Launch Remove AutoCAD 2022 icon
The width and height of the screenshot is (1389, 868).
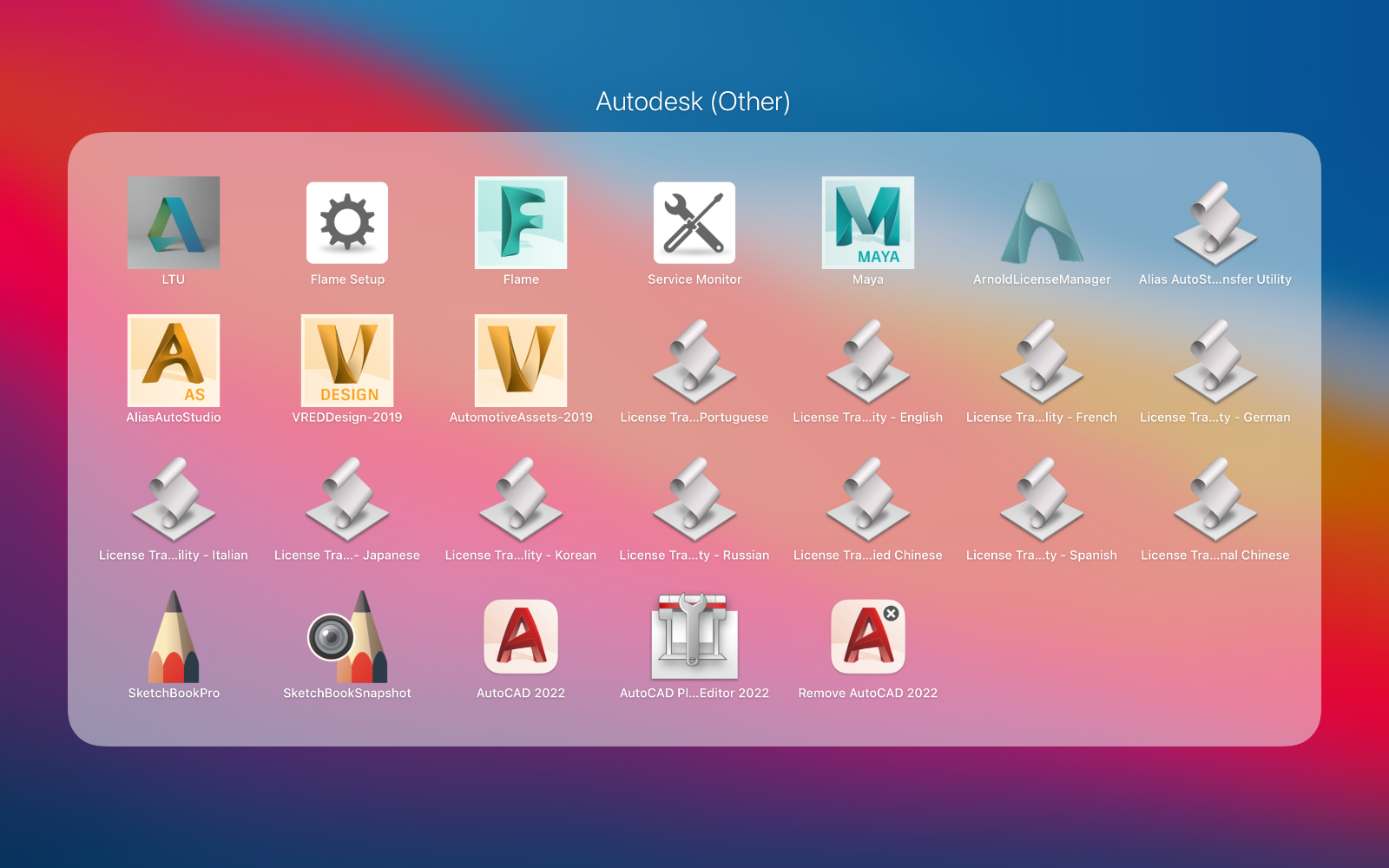[868, 636]
